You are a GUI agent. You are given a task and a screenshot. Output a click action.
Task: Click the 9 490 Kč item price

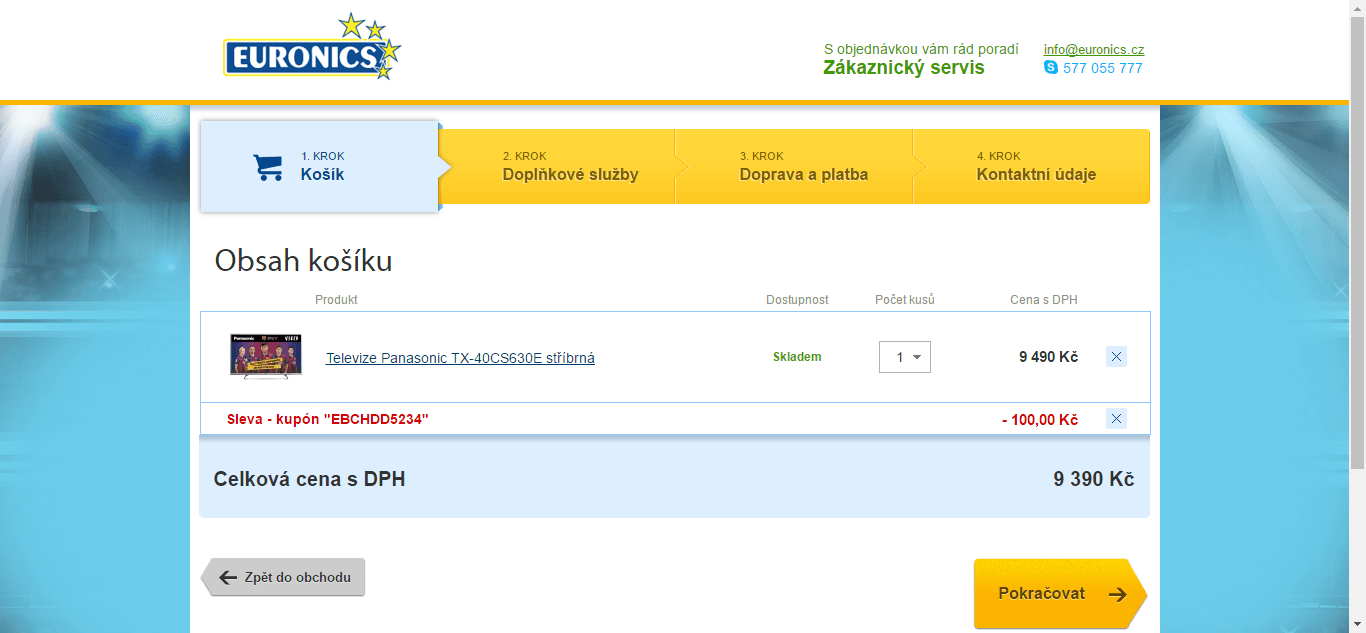(1048, 357)
